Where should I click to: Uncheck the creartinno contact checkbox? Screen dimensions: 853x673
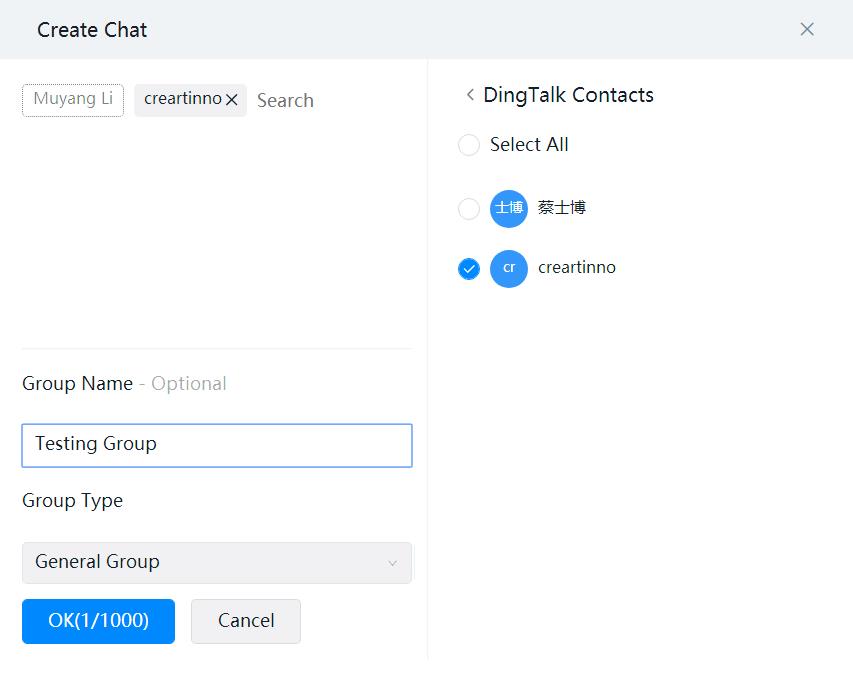pyautogui.click(x=469, y=269)
